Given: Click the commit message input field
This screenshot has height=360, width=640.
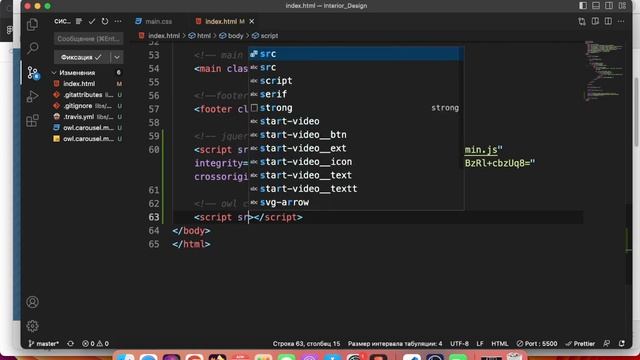Looking at the screenshot, I should tap(88, 39).
